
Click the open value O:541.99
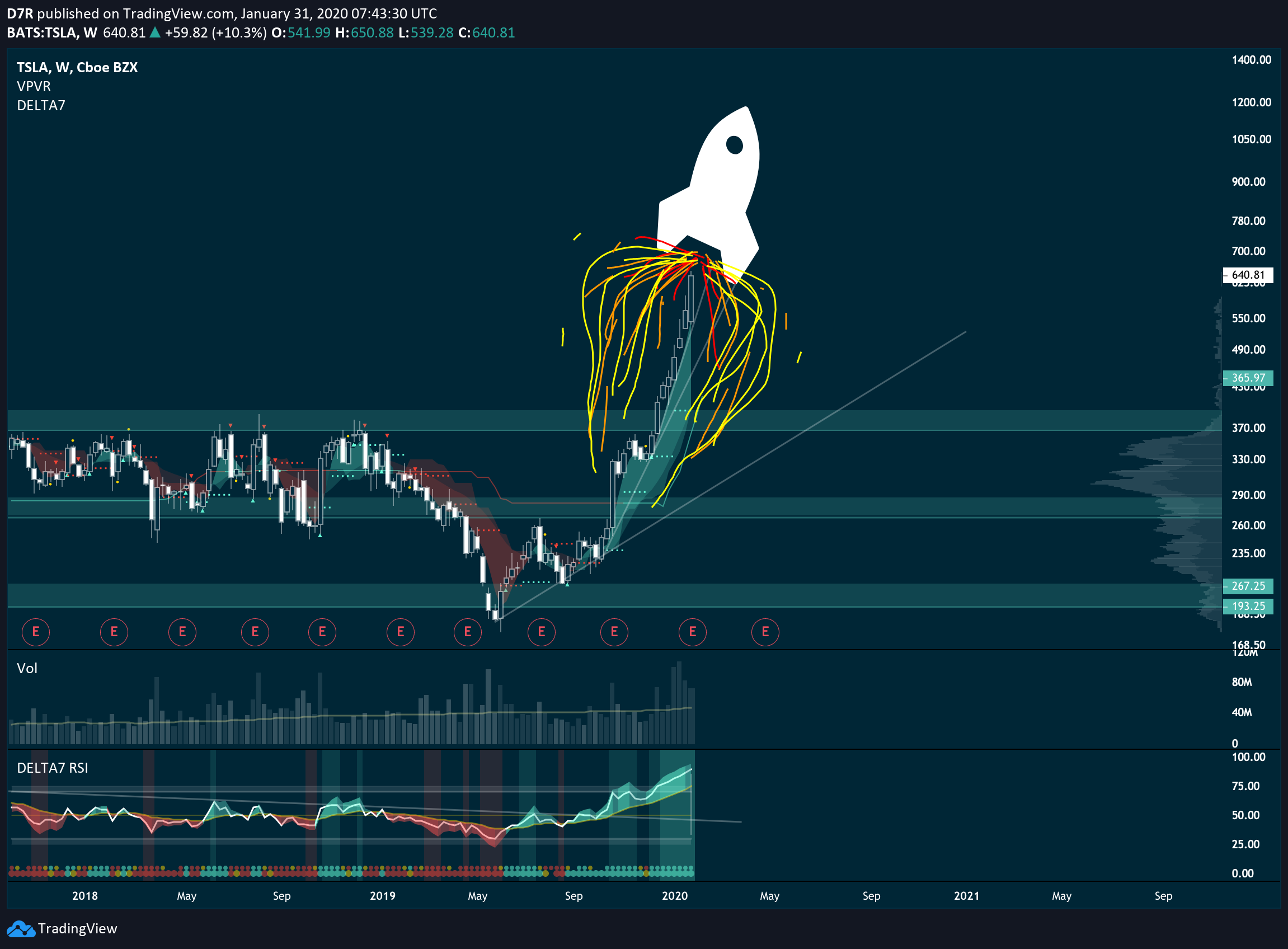click(301, 33)
